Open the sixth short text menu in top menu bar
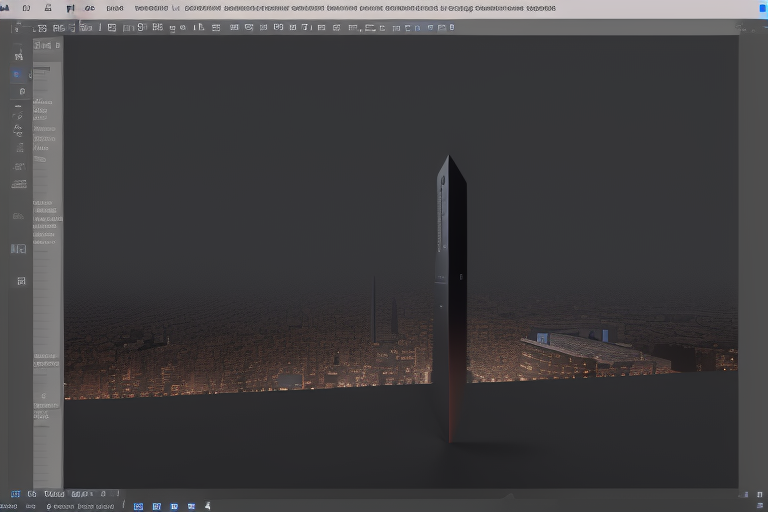 click(113, 8)
